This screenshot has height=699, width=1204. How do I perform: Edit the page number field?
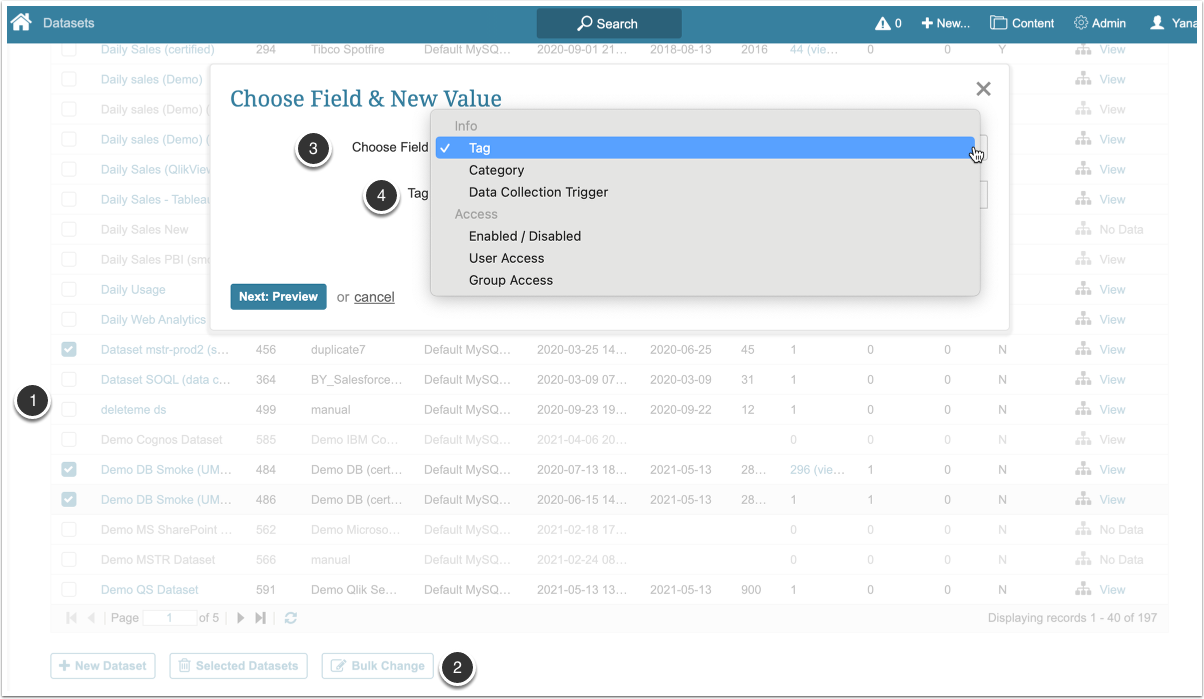pyautogui.click(x=170, y=618)
